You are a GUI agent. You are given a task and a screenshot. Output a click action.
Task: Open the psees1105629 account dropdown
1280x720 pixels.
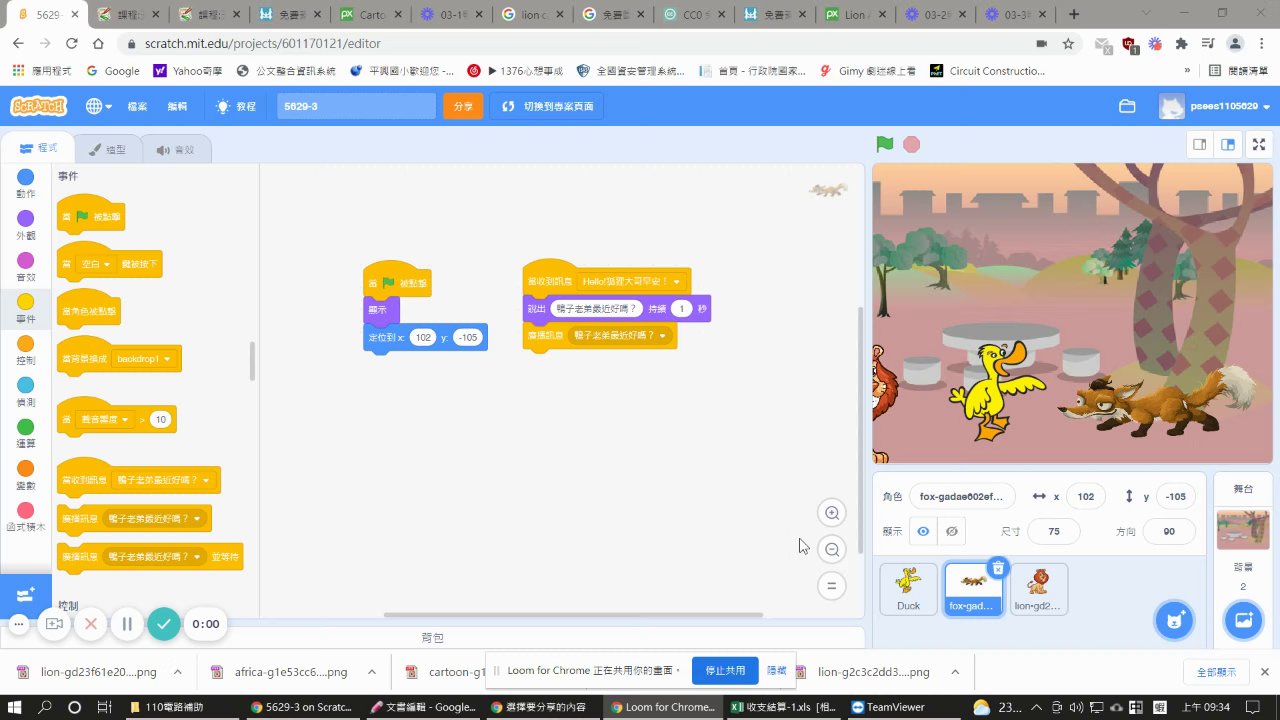1214,106
